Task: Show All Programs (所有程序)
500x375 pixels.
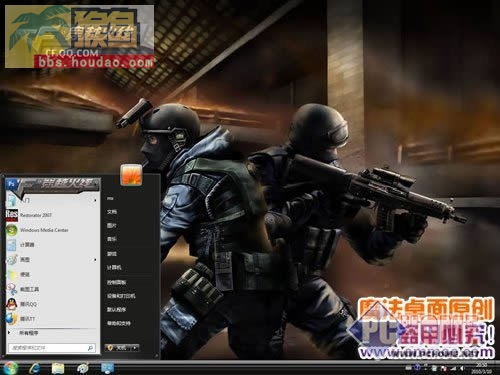Action: point(28,333)
